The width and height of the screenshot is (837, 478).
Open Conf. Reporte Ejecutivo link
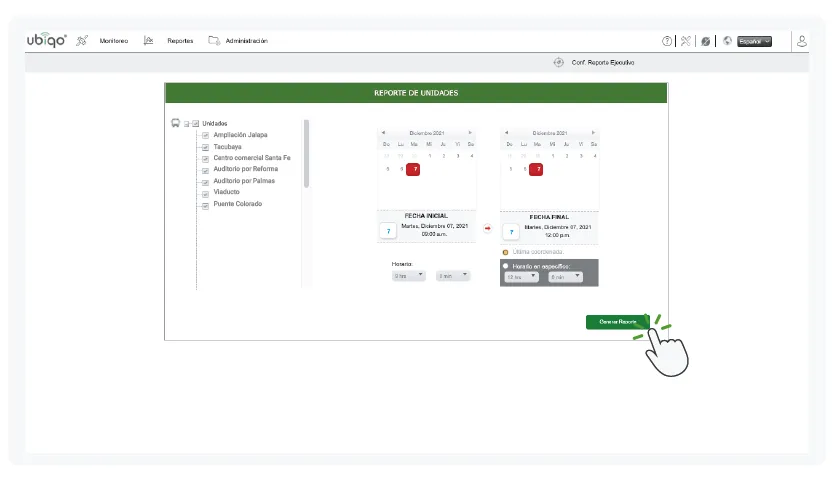click(x=603, y=62)
